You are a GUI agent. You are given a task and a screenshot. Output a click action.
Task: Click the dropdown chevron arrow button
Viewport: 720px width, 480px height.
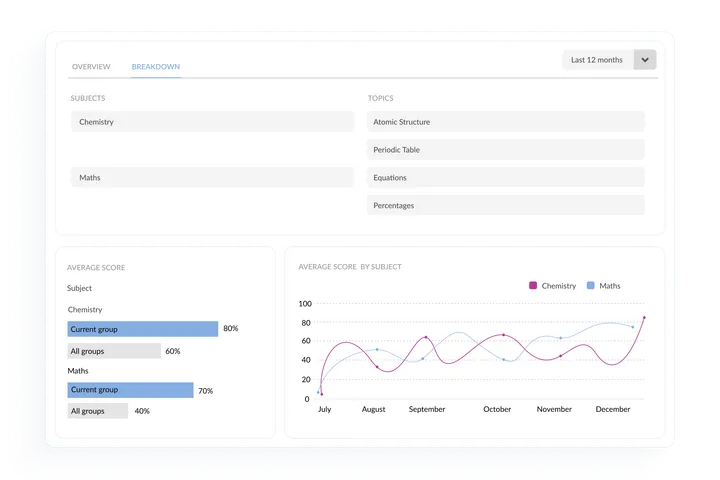pos(645,60)
